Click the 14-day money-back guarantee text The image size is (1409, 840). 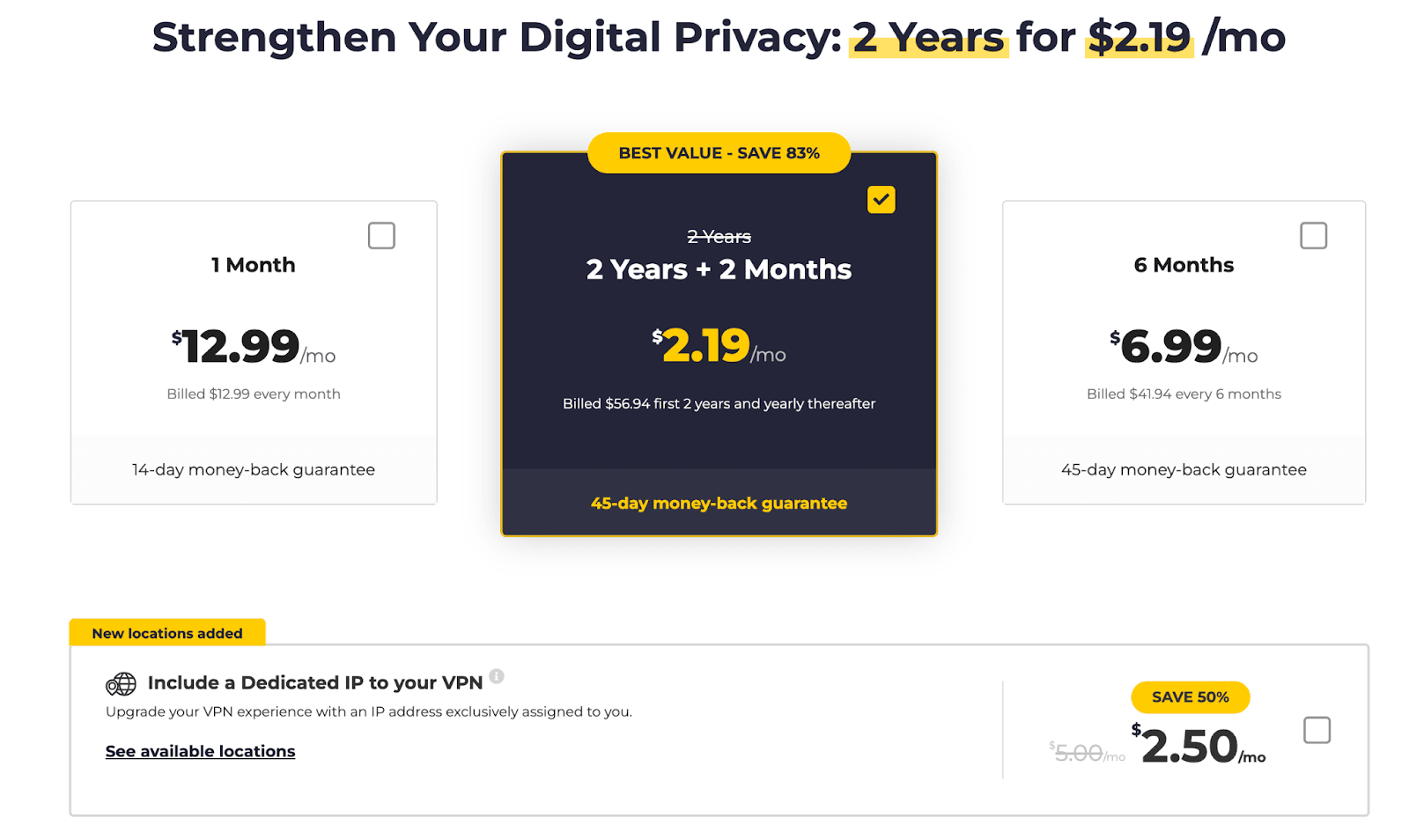[x=254, y=469]
